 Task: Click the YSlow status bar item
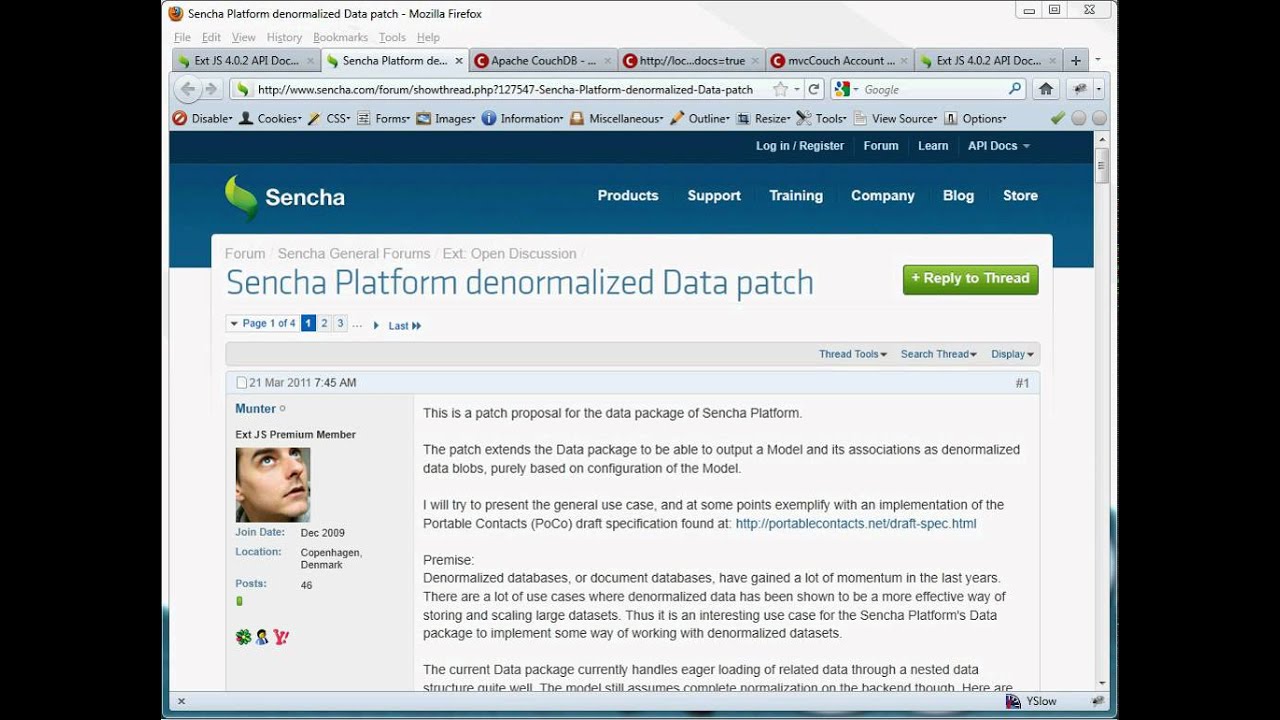tap(1032, 701)
